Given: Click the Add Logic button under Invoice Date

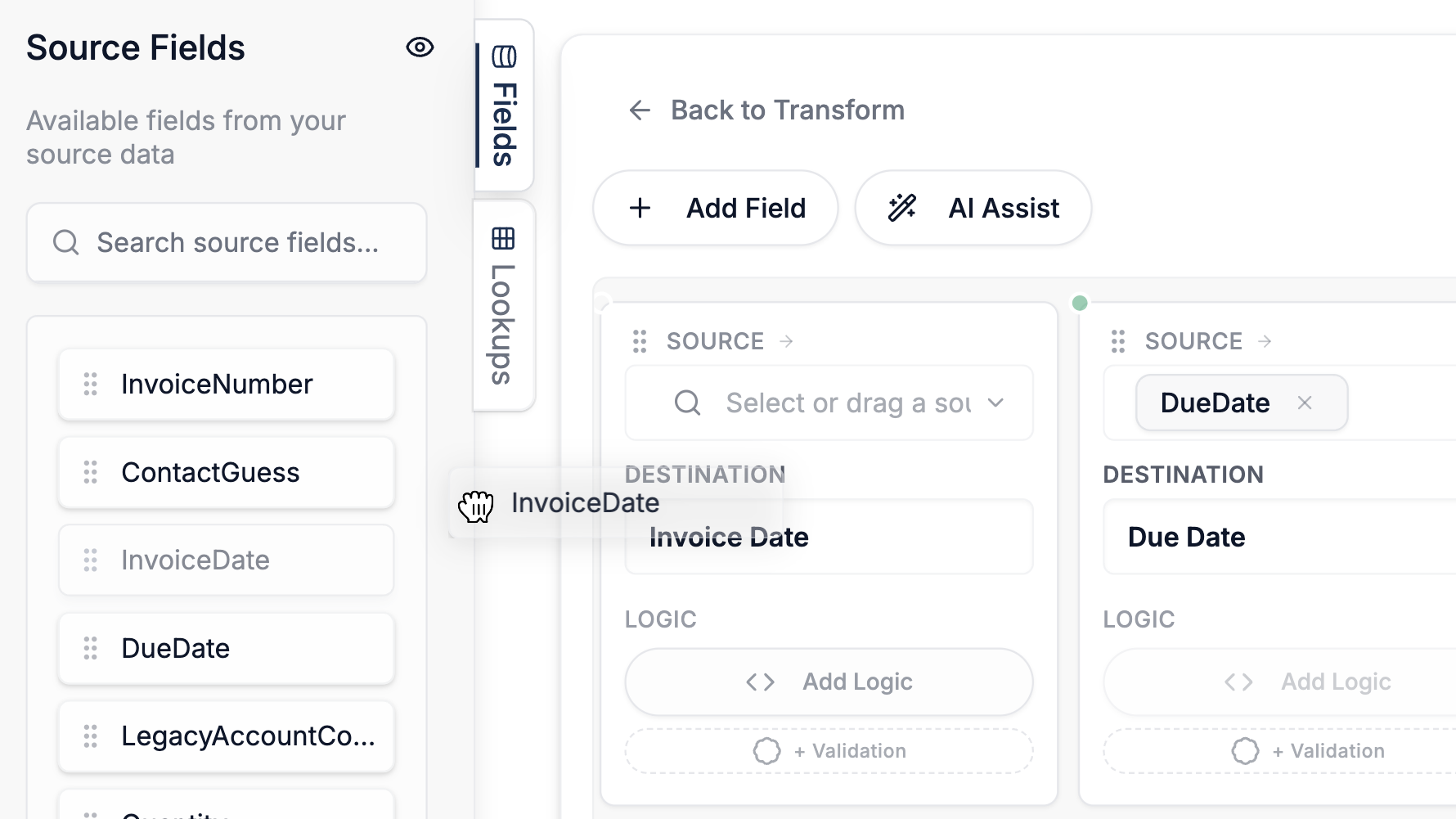Looking at the screenshot, I should pyautogui.click(x=829, y=682).
